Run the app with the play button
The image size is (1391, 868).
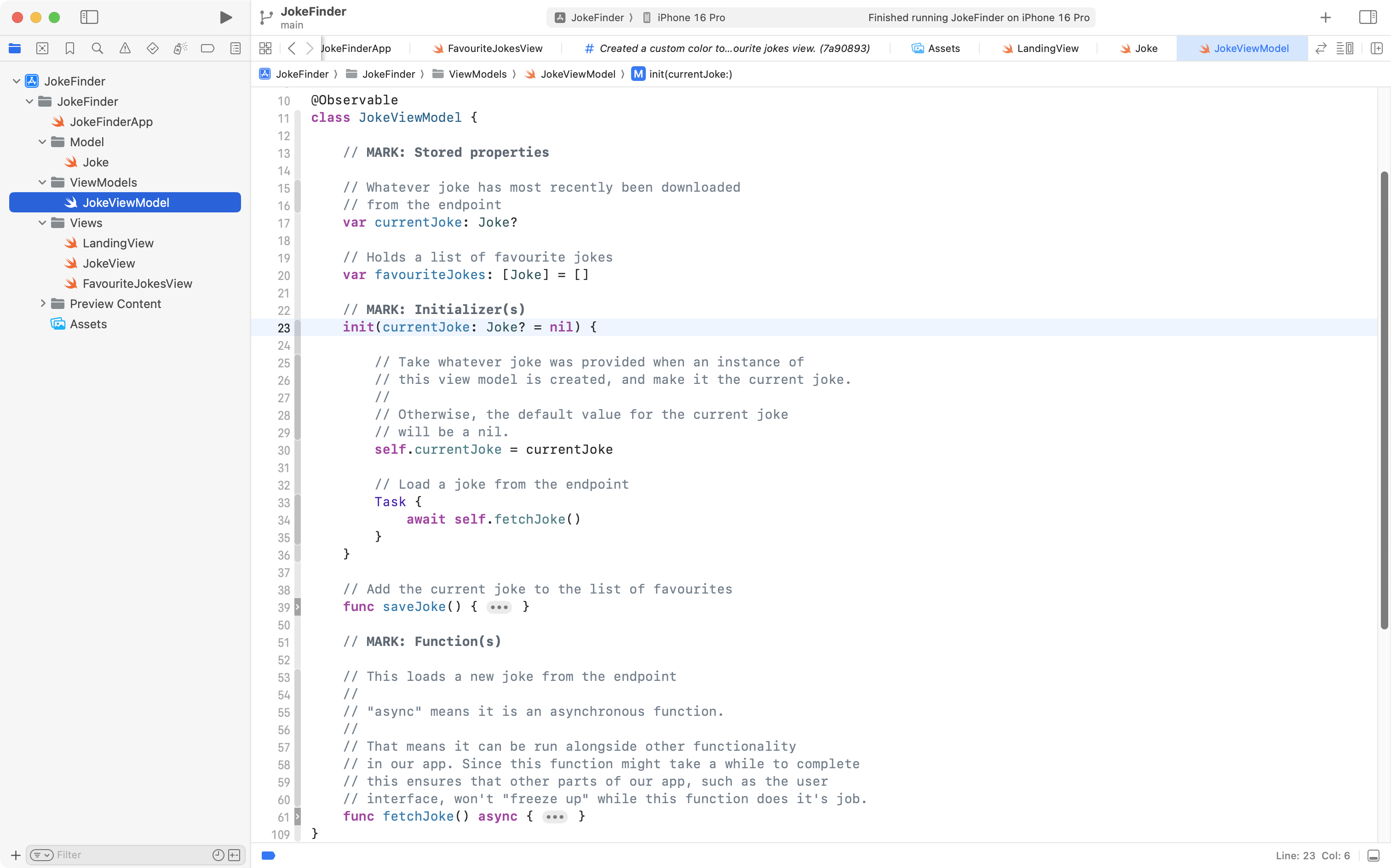pos(226,17)
